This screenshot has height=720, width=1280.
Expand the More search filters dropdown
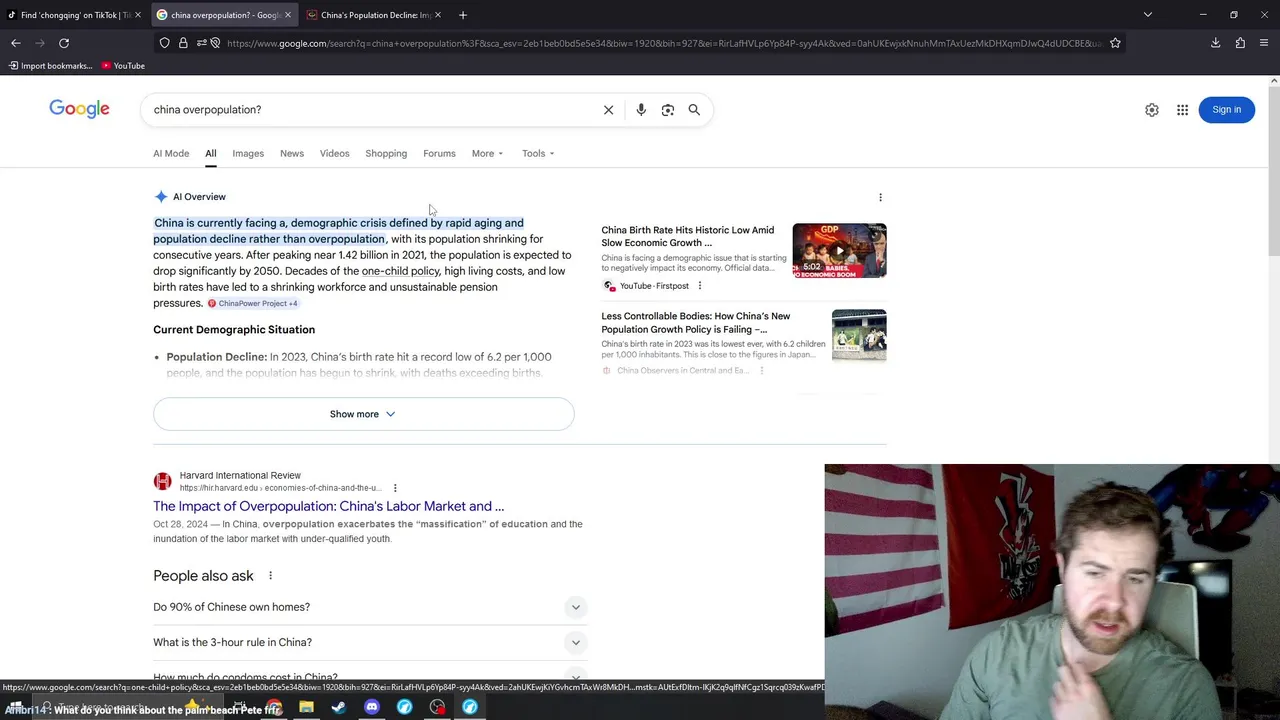487,153
